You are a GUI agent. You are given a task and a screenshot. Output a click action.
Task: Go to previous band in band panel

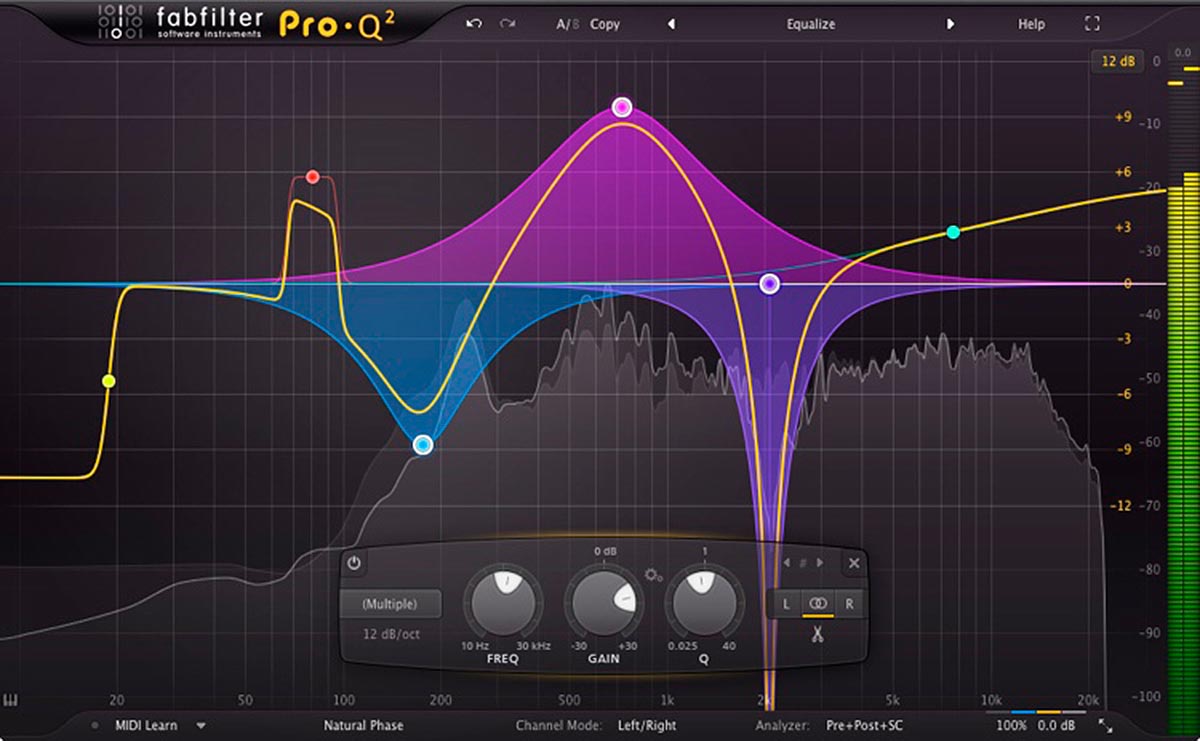[787, 563]
